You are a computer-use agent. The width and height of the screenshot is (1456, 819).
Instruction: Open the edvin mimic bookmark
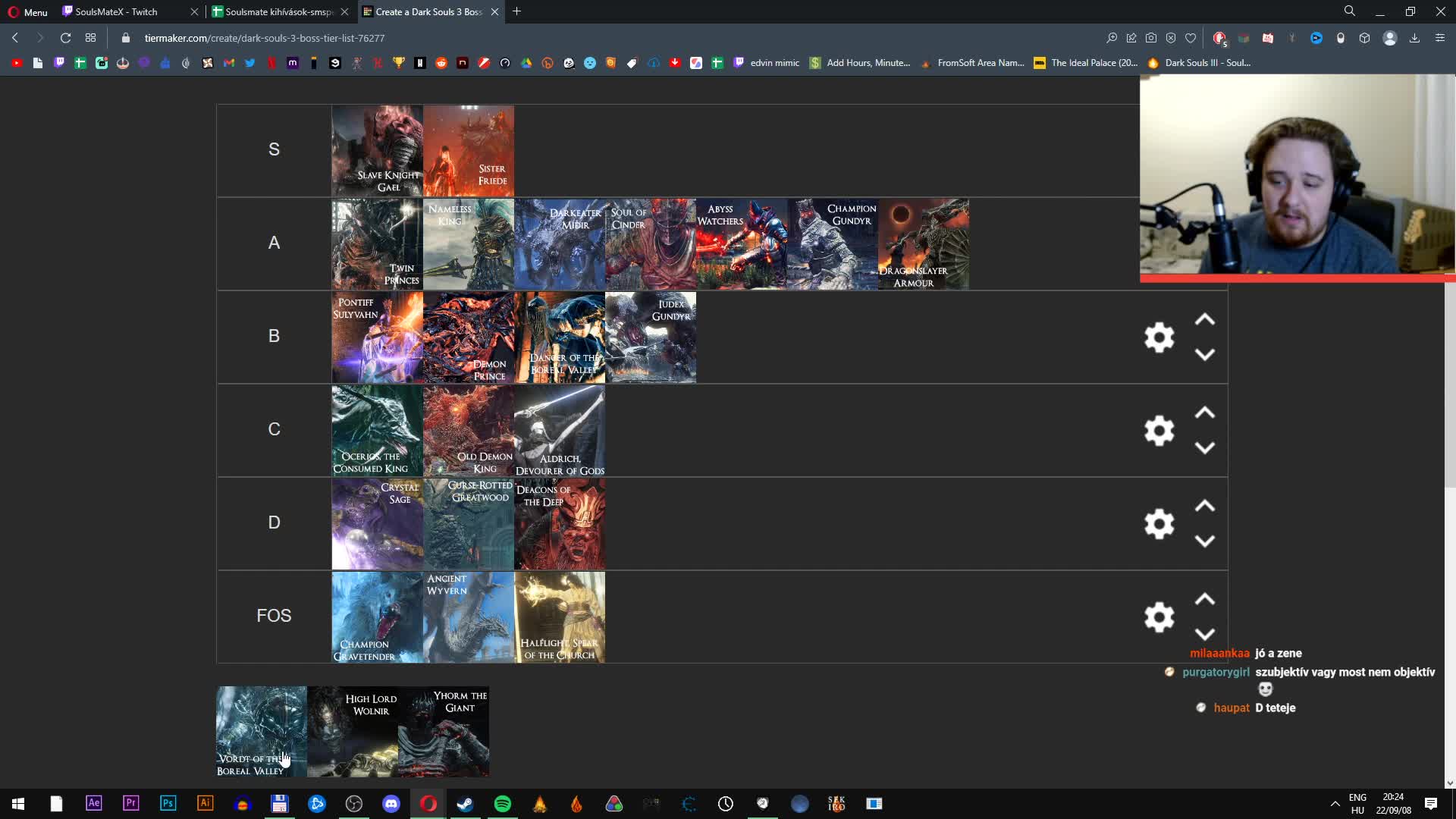coord(767,63)
